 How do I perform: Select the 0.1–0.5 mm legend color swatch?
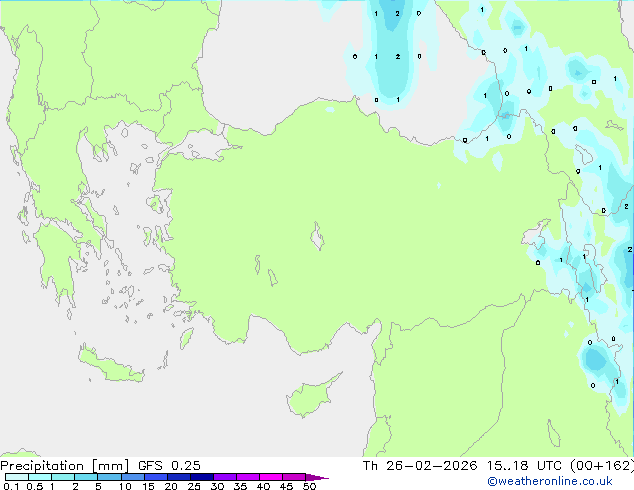(17, 477)
